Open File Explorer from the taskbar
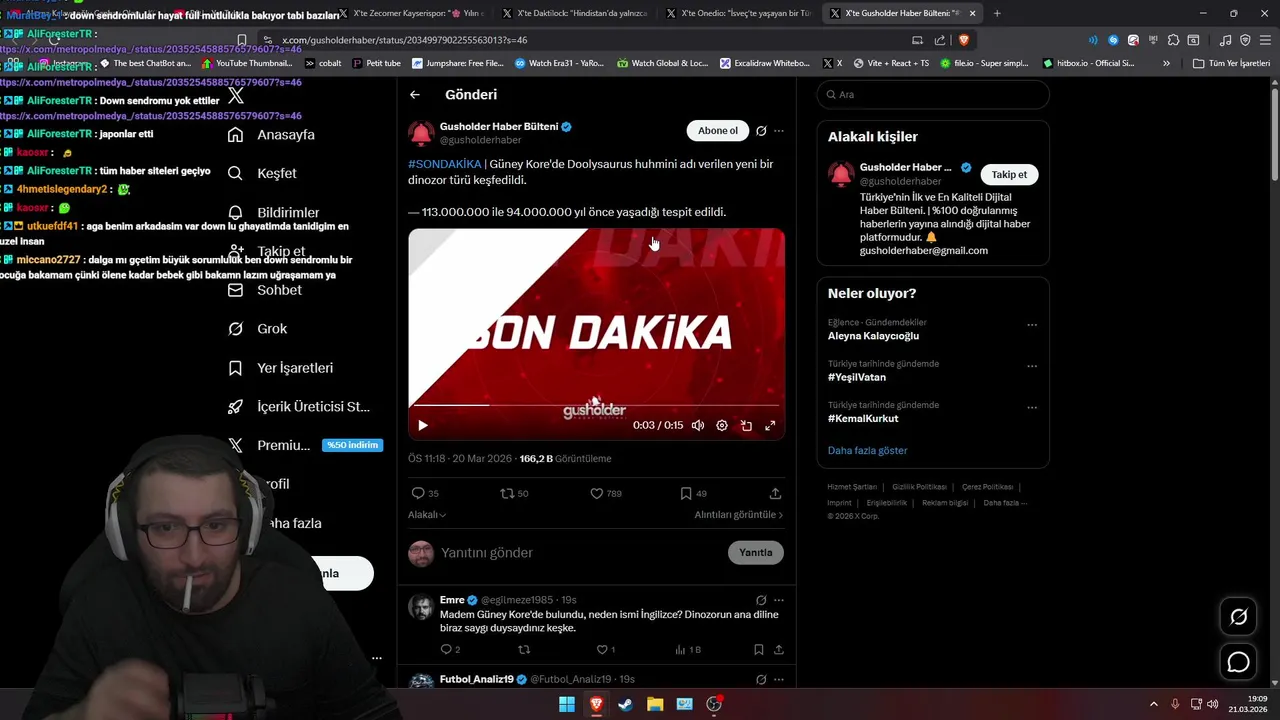The height and width of the screenshot is (720, 1280). pos(654,704)
